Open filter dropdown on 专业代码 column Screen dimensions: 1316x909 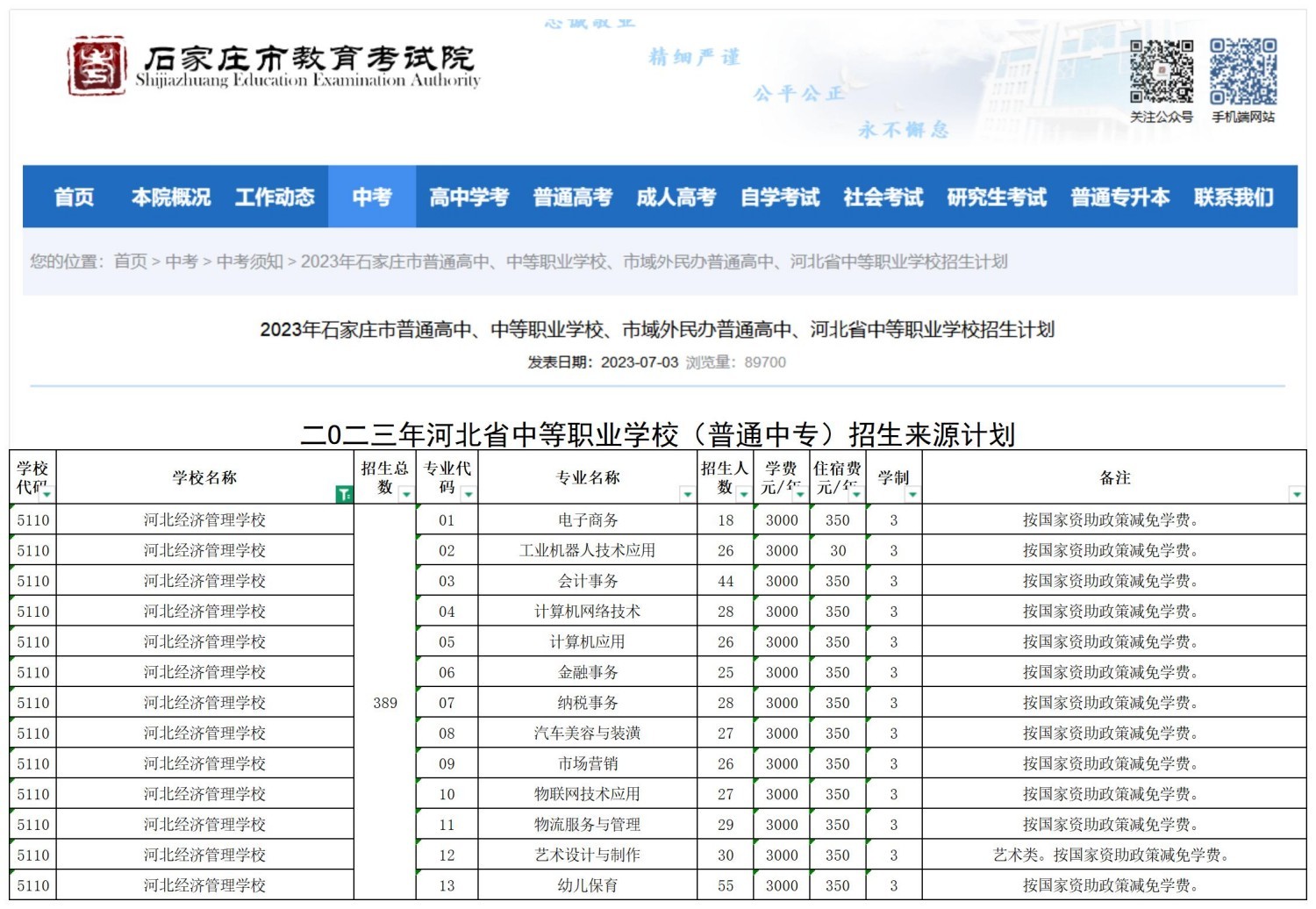click(x=469, y=496)
